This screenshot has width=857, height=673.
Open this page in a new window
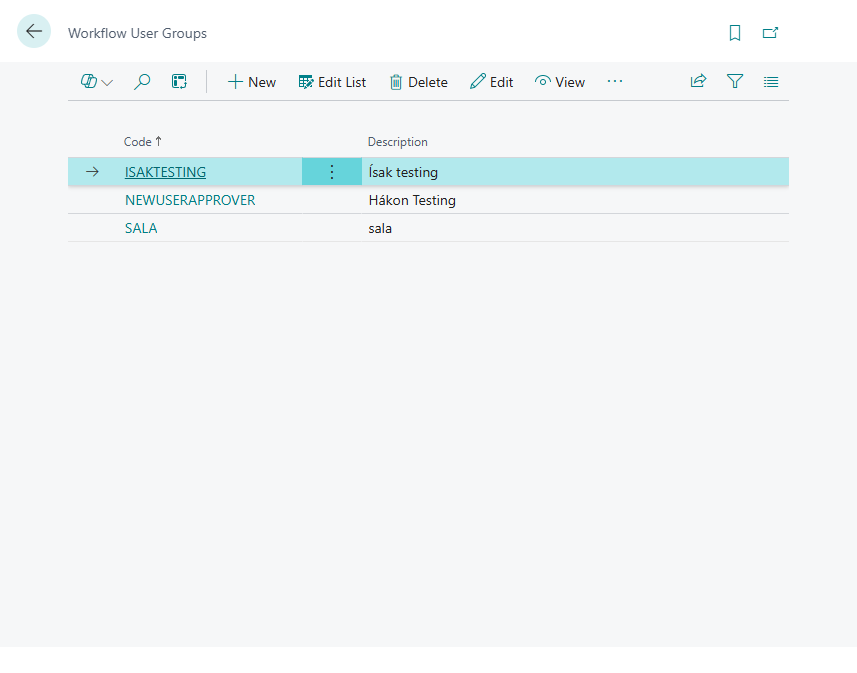[770, 33]
